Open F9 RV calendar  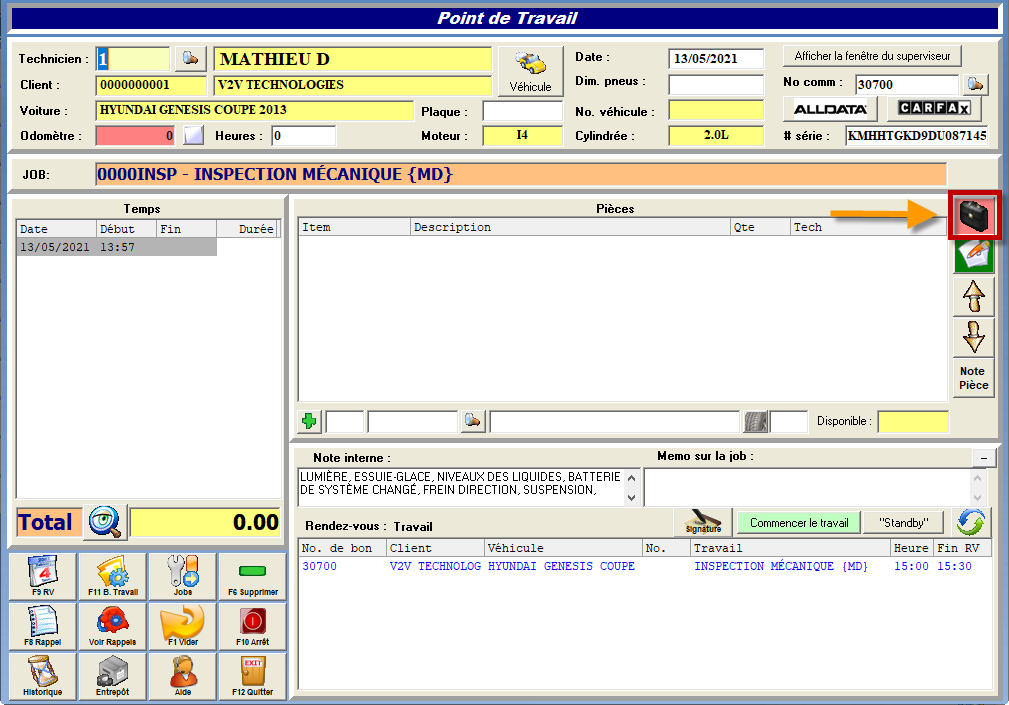43,576
